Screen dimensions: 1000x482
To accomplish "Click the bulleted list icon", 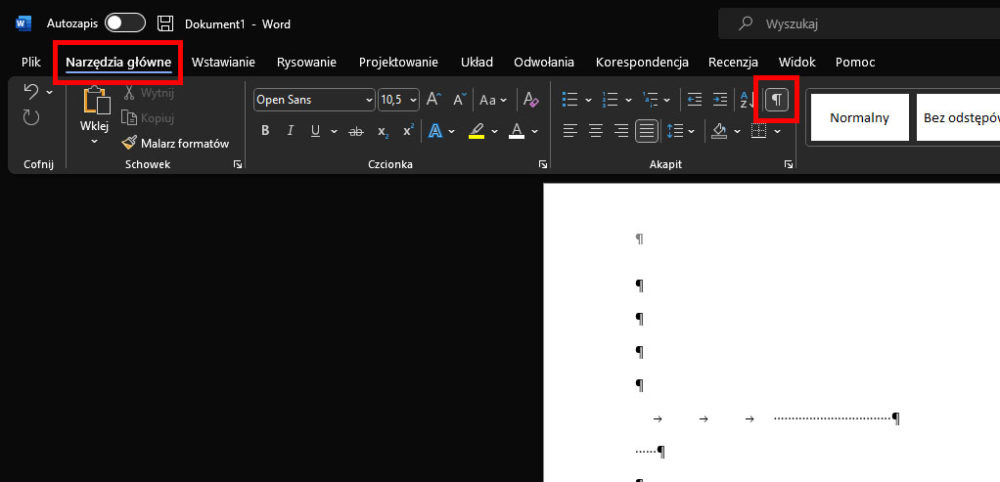I will click(570, 99).
